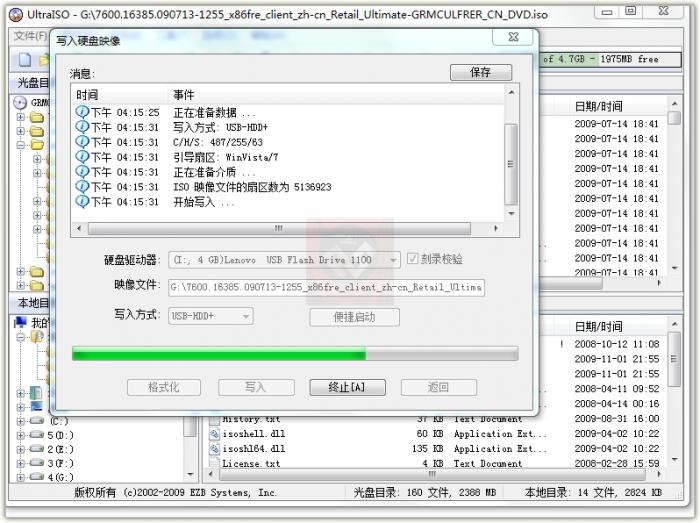This screenshot has width=700, height=523.
Task: Click the 映像文件 path input field
Action: coord(326,287)
